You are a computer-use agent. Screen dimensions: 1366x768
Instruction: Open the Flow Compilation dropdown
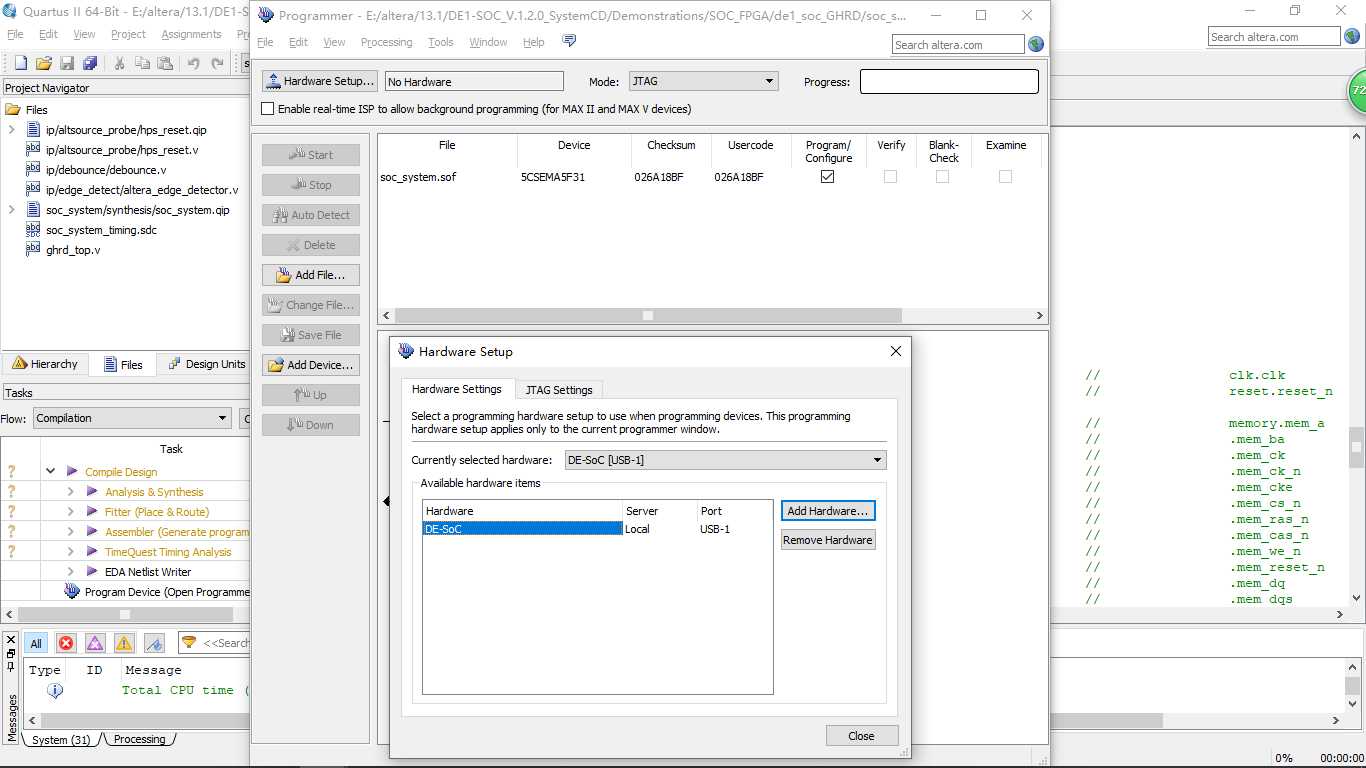[132, 418]
